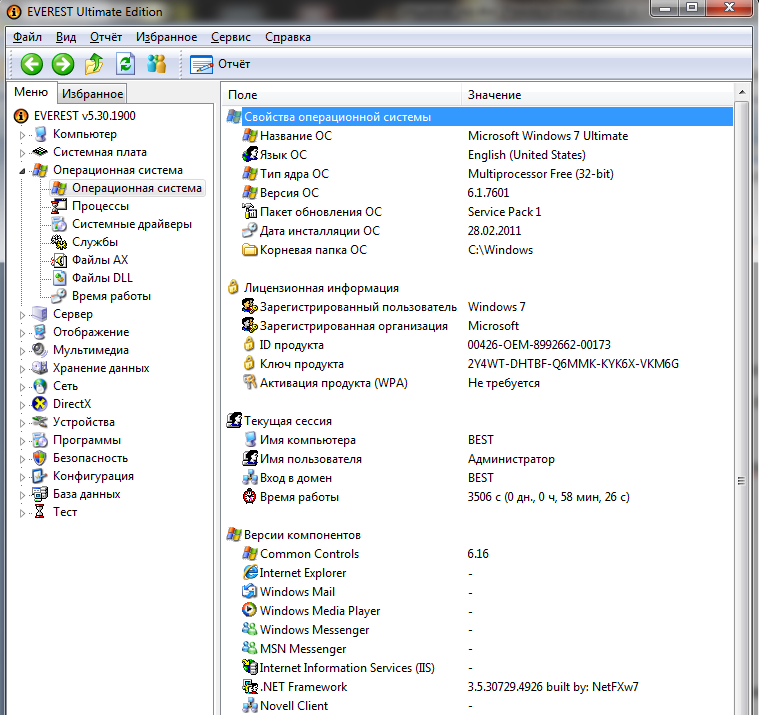Expand the Сеть tree node
Screen dimensions: 759x715
point(22,387)
